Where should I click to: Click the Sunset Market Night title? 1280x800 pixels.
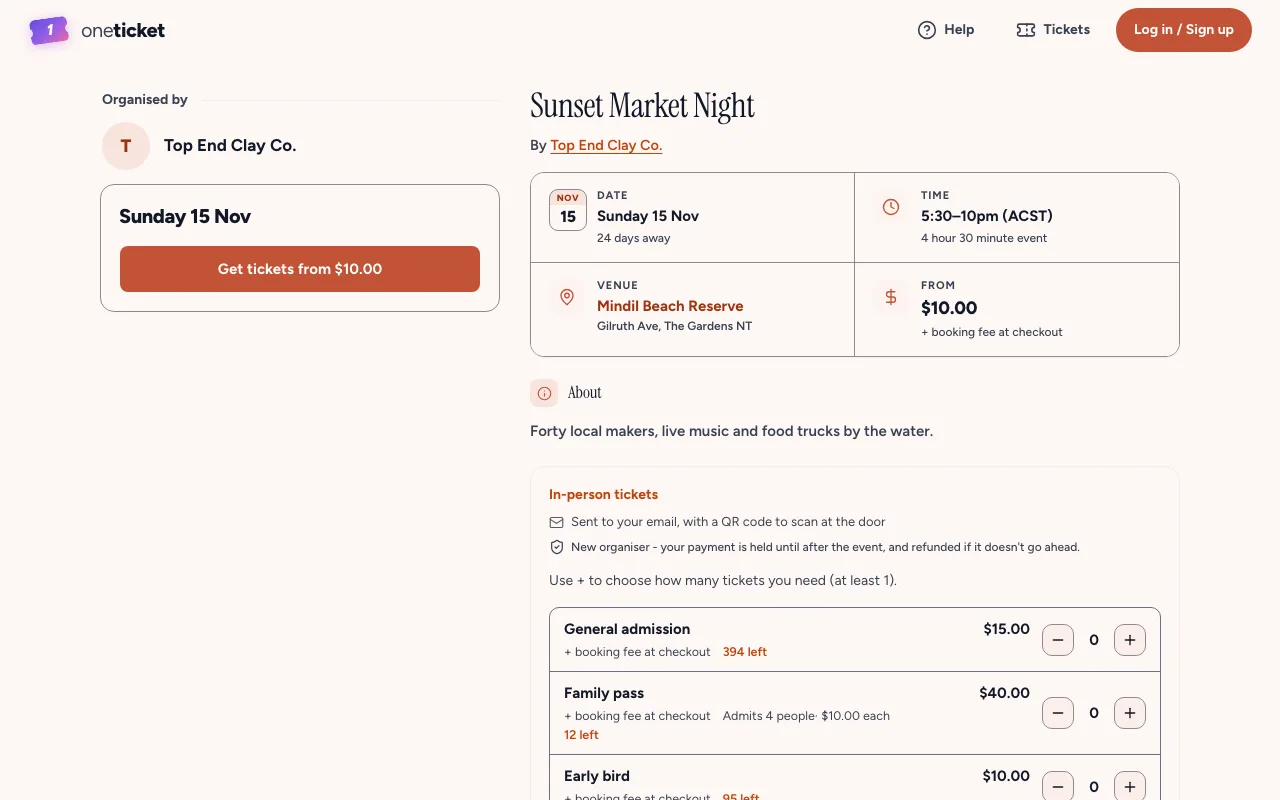(x=642, y=106)
